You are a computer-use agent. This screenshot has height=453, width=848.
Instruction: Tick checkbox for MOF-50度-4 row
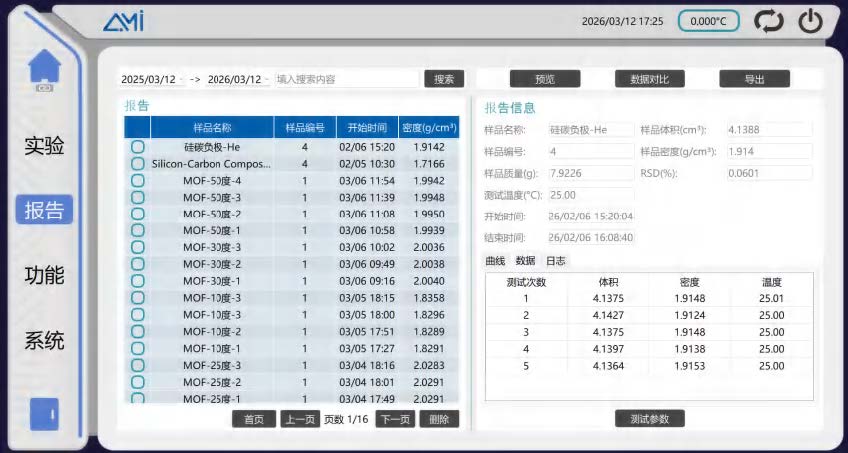[138, 181]
